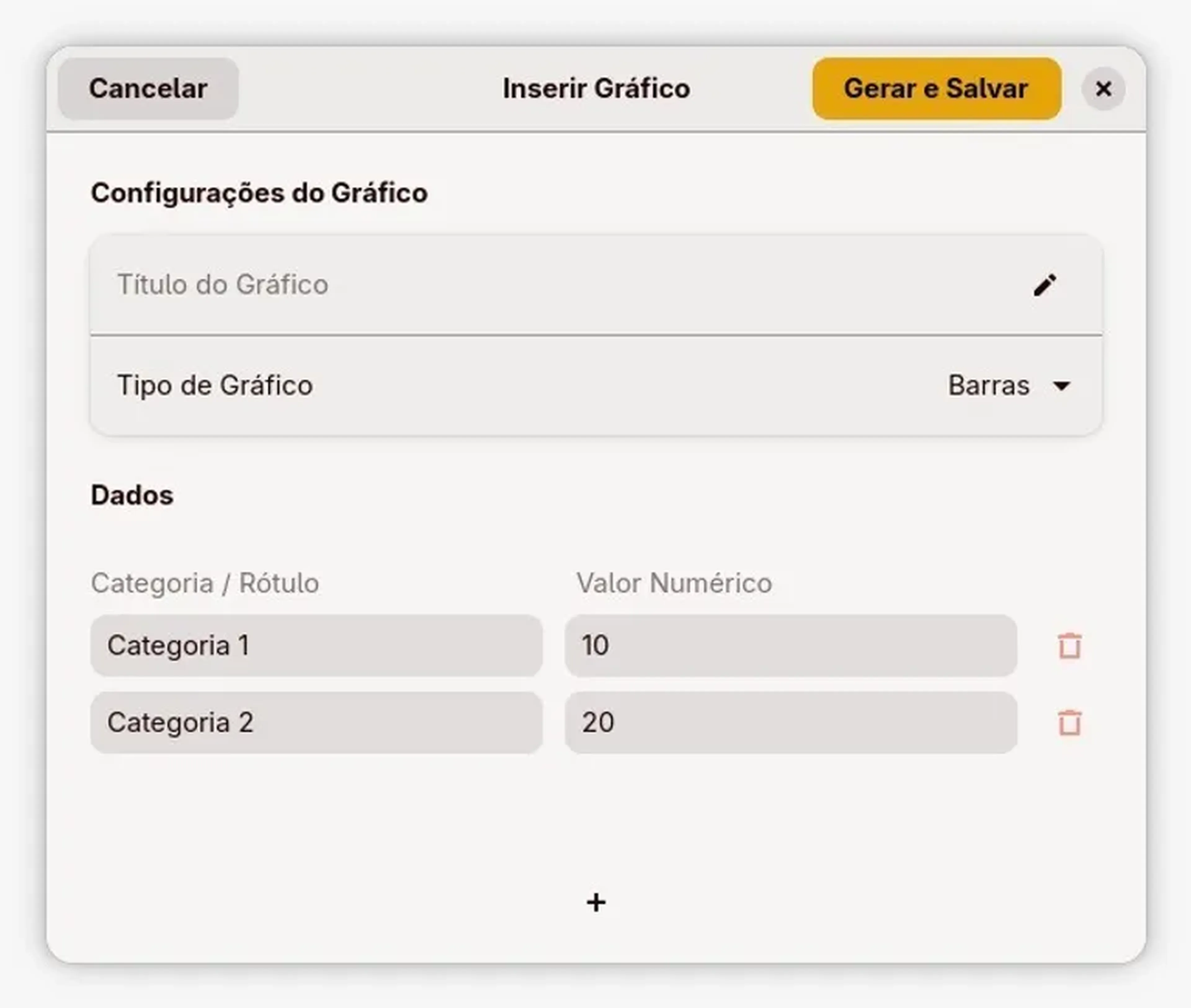Click the Tipo de Gráfico row label
Image resolution: width=1191 pixels, height=1008 pixels.
(215, 386)
